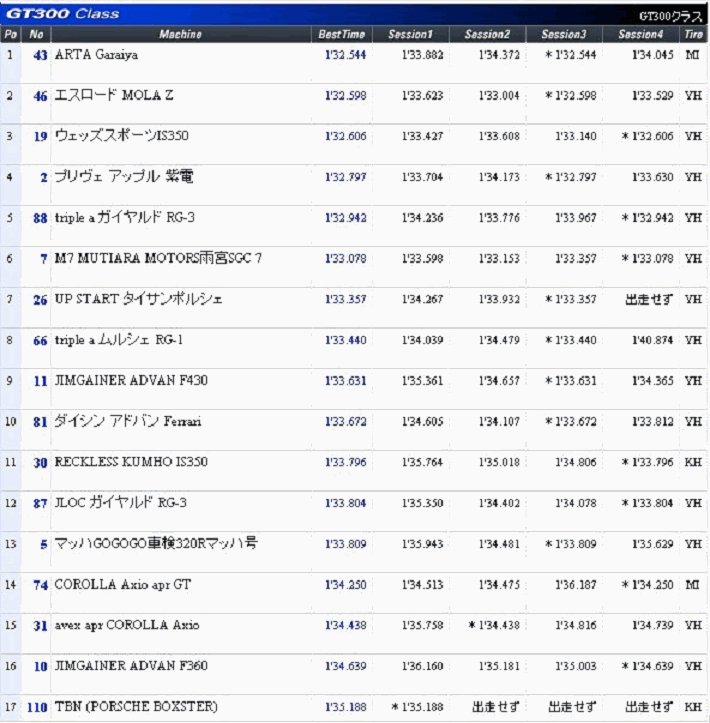Click car number 74
Screen dimensions: 710x723
40,585
